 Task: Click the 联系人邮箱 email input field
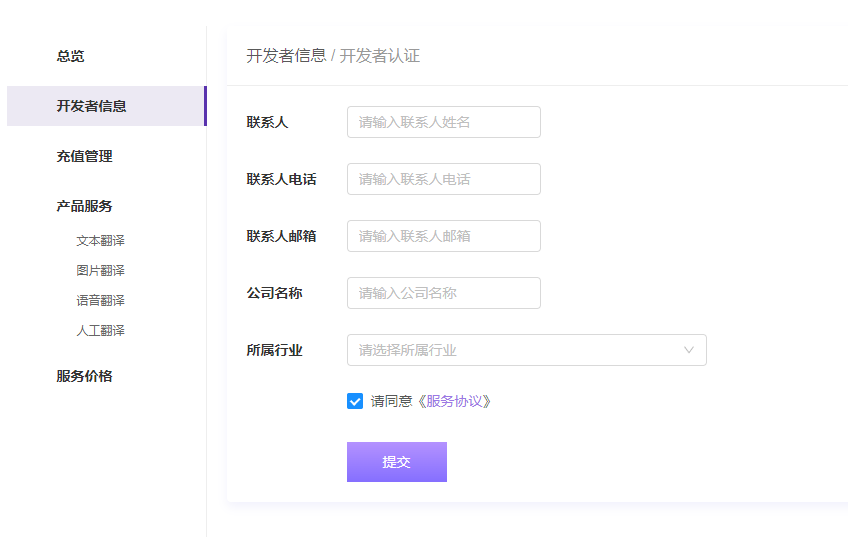(x=443, y=236)
